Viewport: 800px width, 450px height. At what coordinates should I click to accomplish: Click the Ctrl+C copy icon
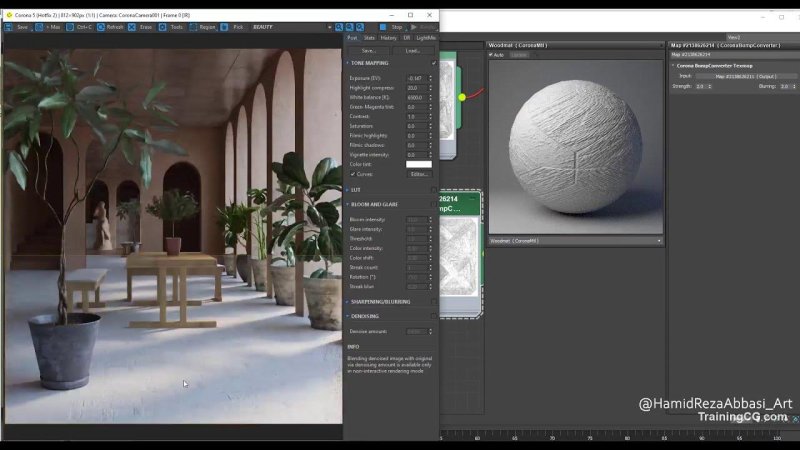tap(71, 27)
